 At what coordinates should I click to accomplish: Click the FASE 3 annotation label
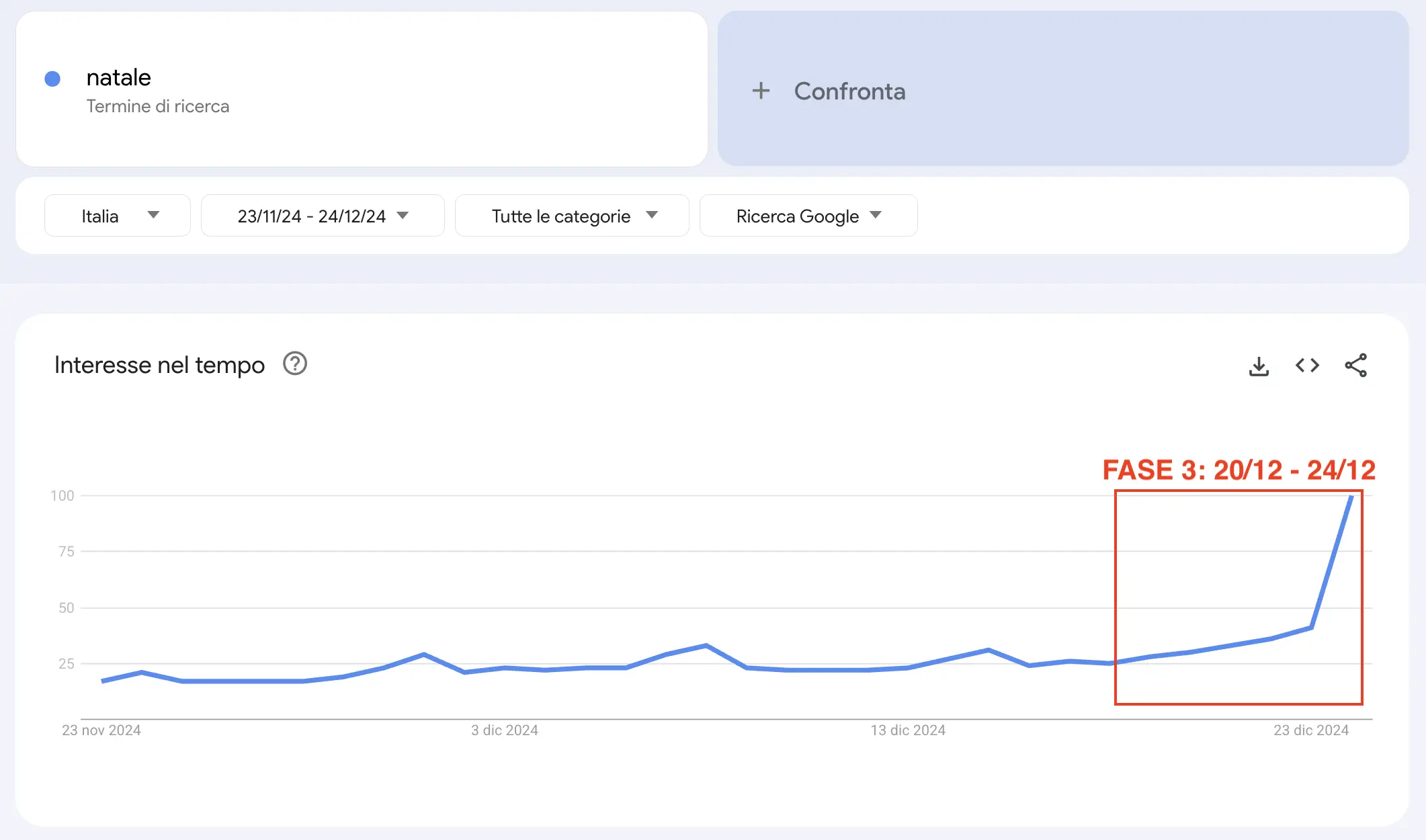[1239, 470]
